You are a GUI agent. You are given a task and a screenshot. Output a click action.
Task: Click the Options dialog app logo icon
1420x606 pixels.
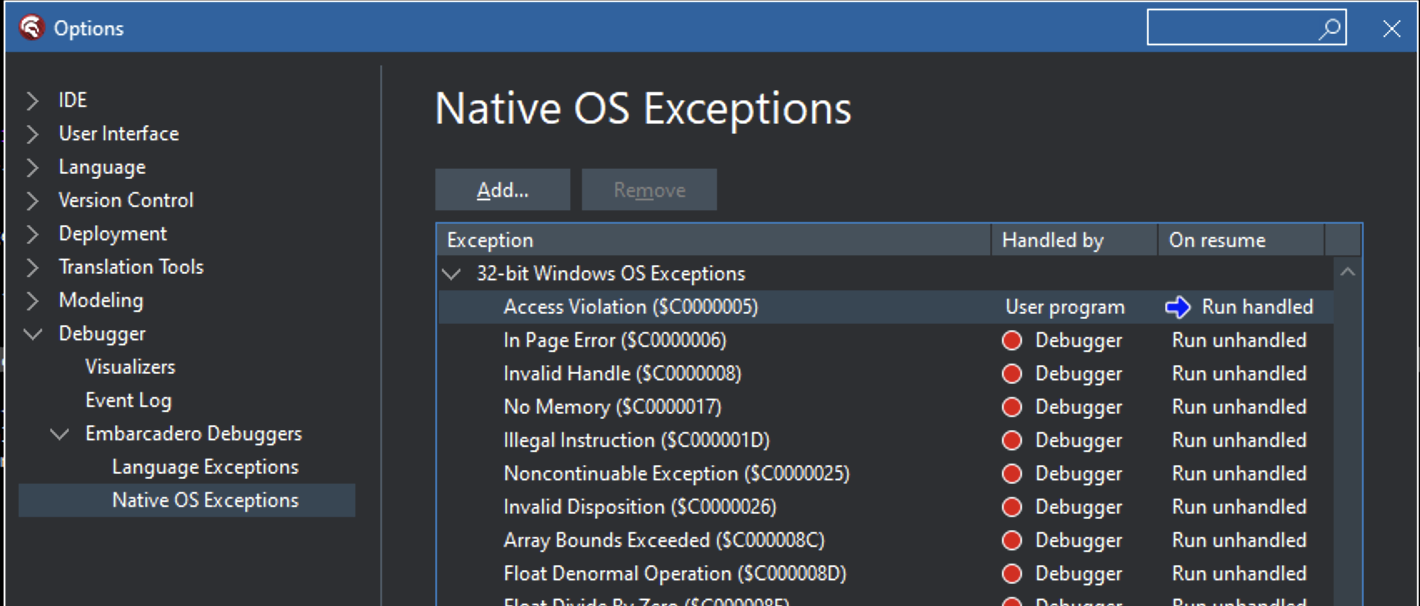tap(32, 28)
